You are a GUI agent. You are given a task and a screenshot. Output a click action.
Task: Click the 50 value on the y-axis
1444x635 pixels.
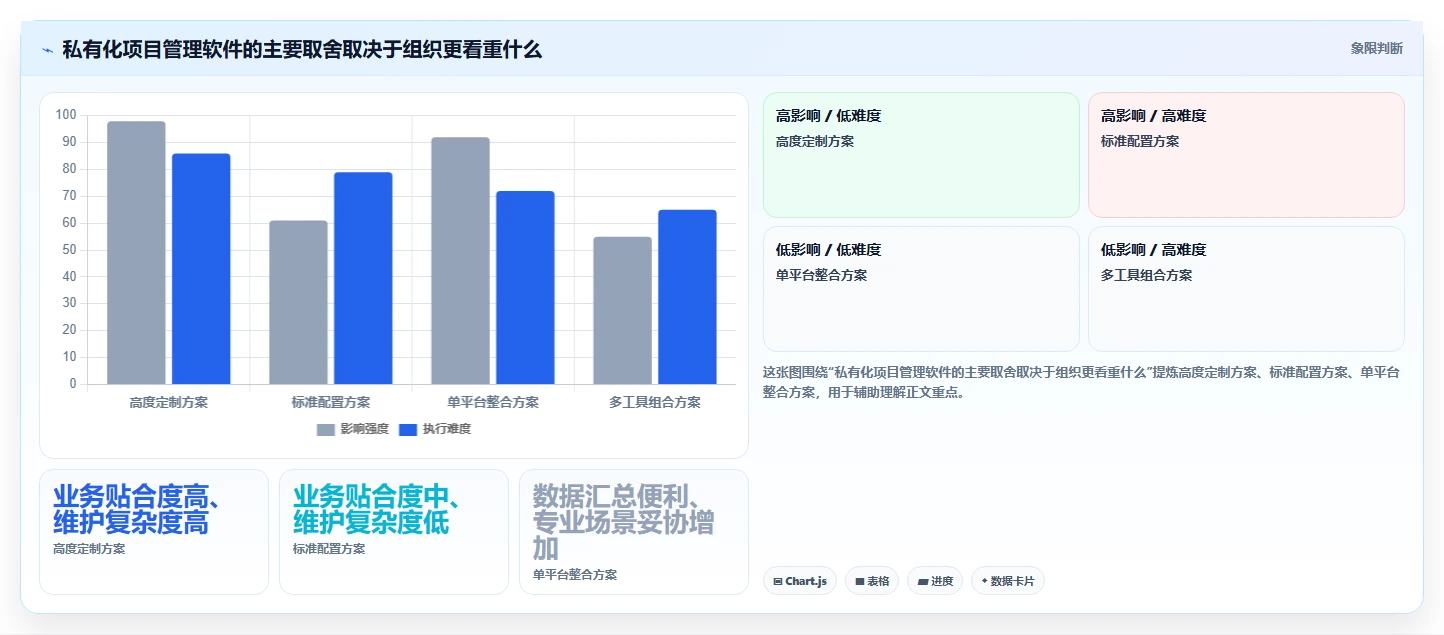pos(68,250)
